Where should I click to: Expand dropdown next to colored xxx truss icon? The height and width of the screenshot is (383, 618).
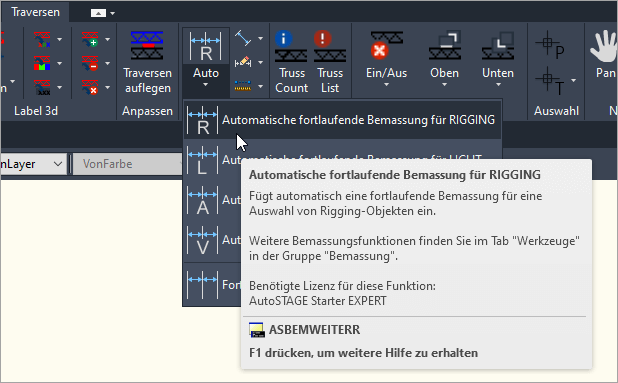[x=60, y=39]
